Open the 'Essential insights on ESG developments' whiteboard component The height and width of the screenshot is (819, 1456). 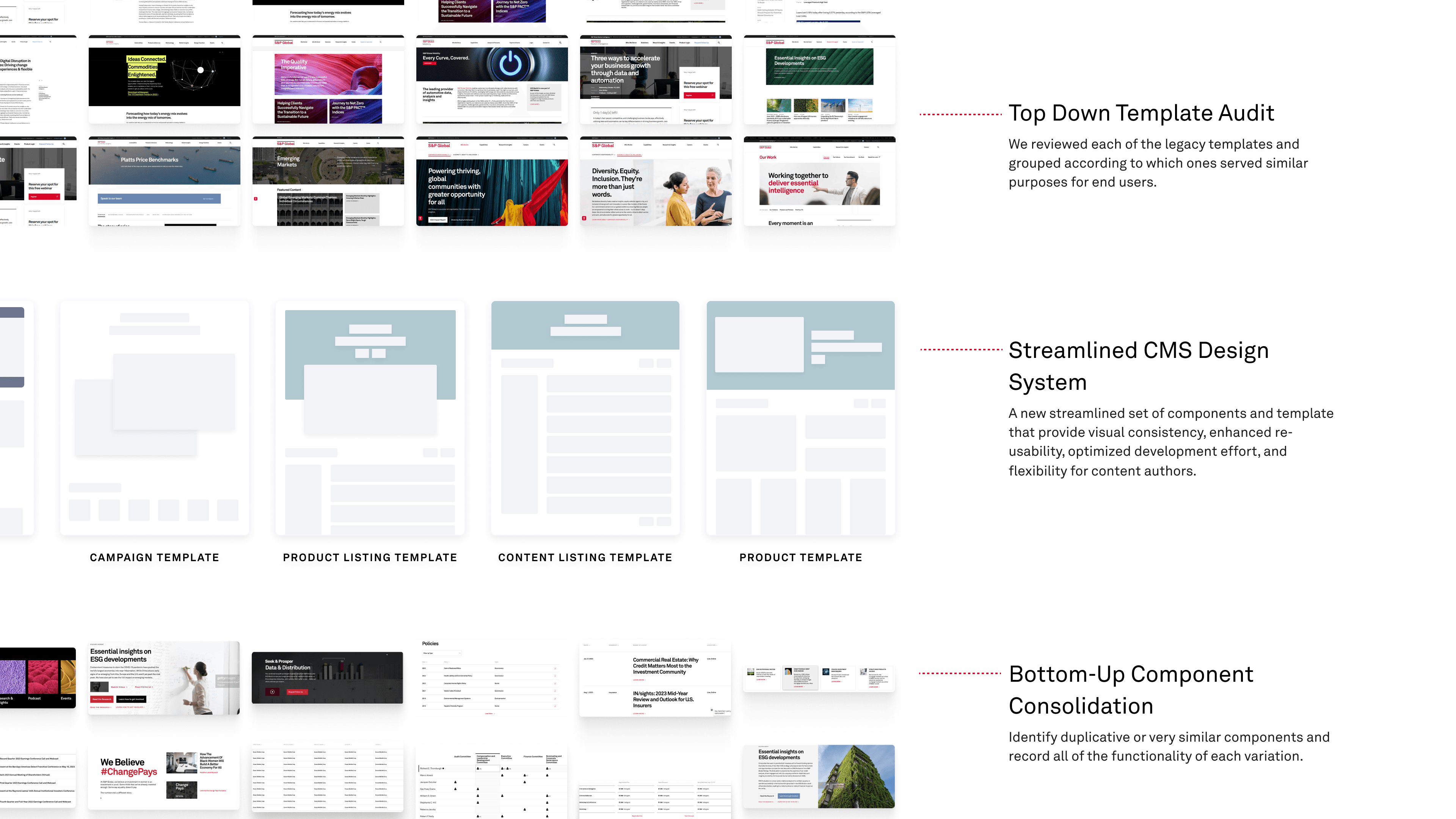click(164, 678)
